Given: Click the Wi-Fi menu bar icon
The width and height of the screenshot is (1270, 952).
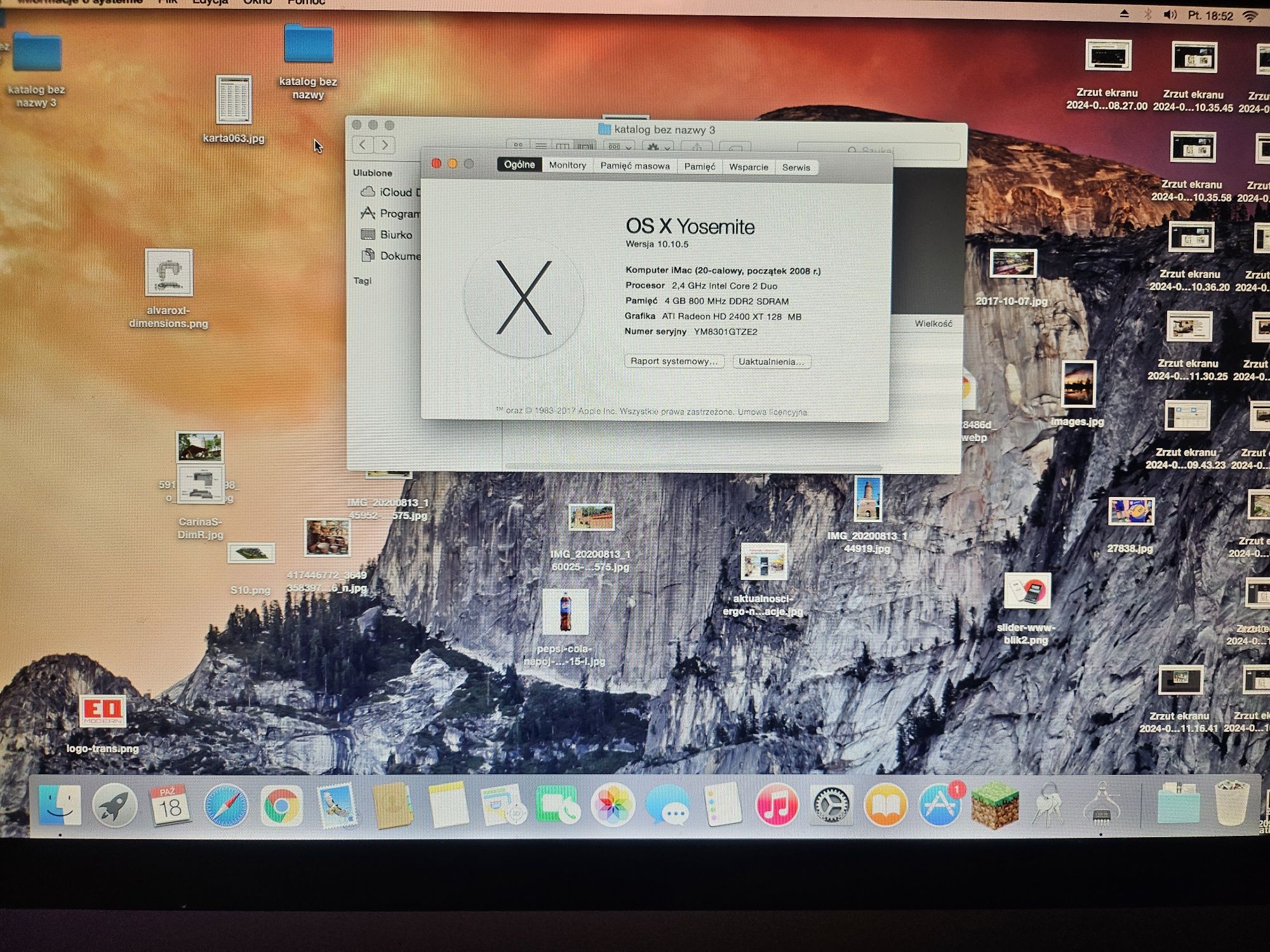Looking at the screenshot, I should [1250, 16].
